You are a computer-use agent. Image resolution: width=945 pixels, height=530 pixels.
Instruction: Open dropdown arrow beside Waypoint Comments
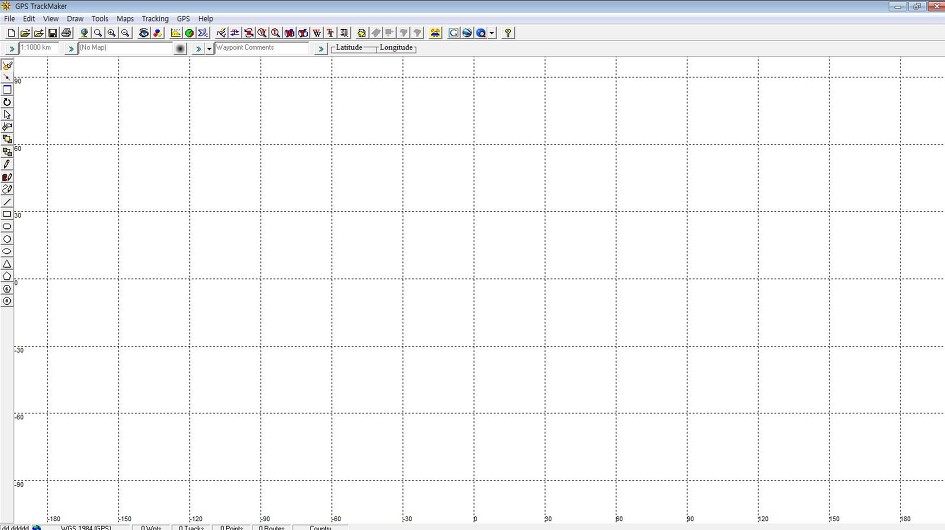coord(209,48)
